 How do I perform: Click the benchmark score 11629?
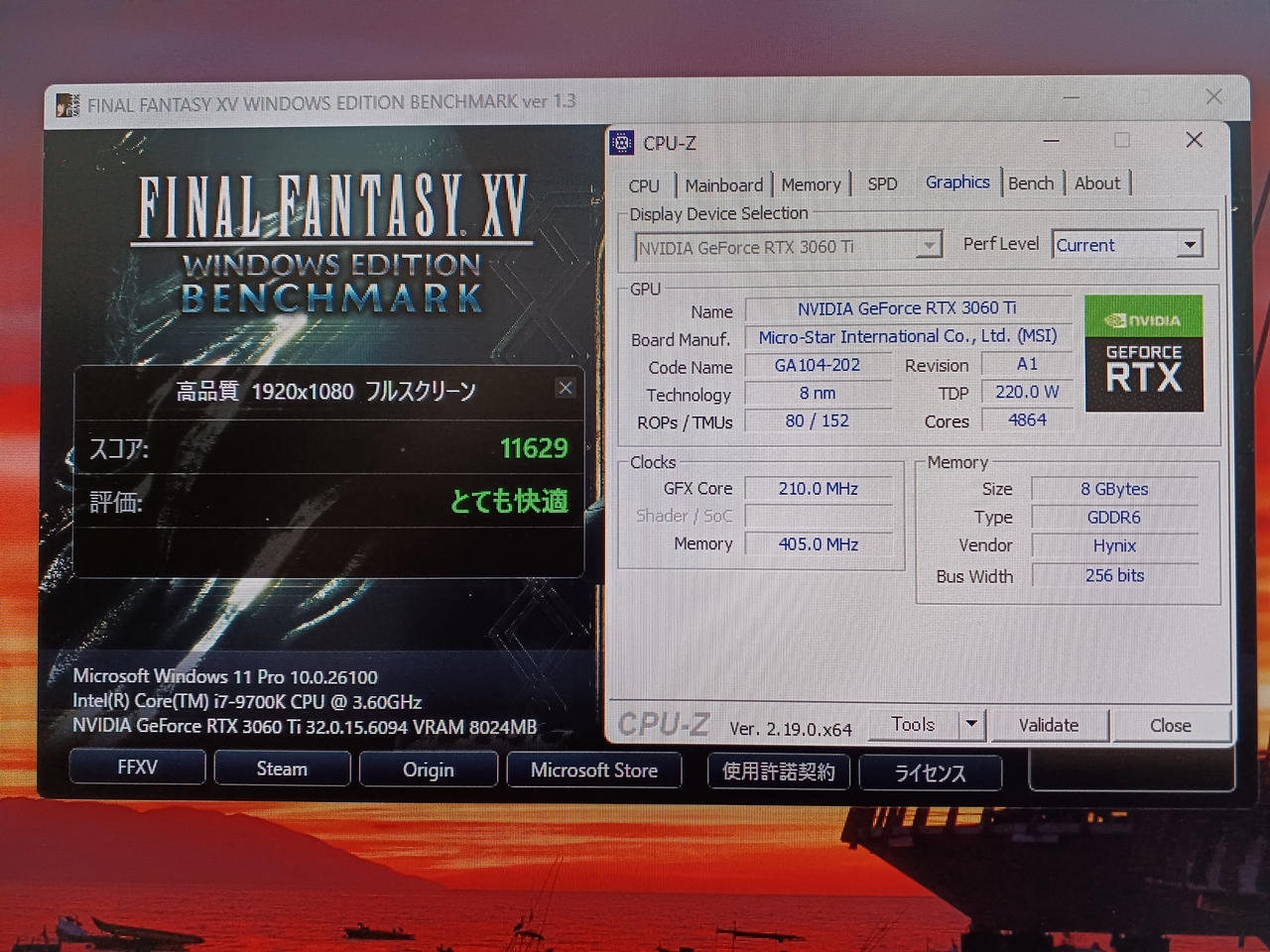tap(534, 448)
